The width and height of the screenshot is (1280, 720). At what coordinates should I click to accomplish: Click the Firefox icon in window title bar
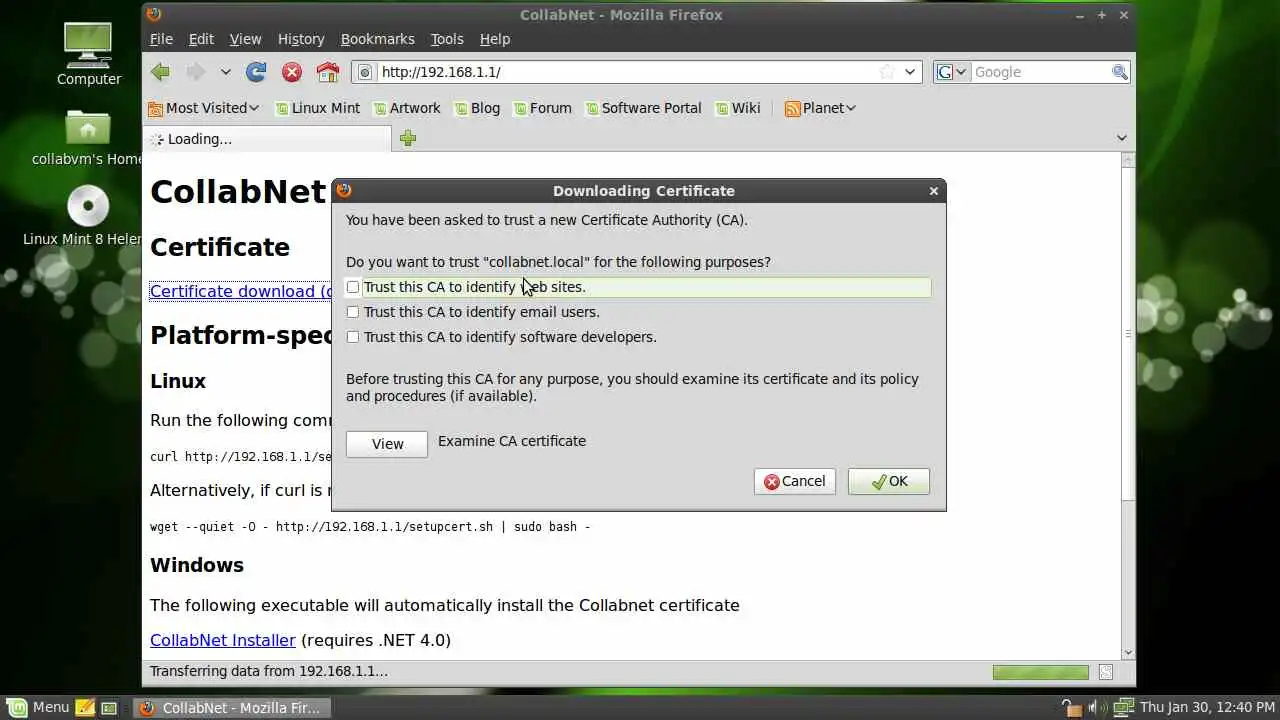coord(153,14)
